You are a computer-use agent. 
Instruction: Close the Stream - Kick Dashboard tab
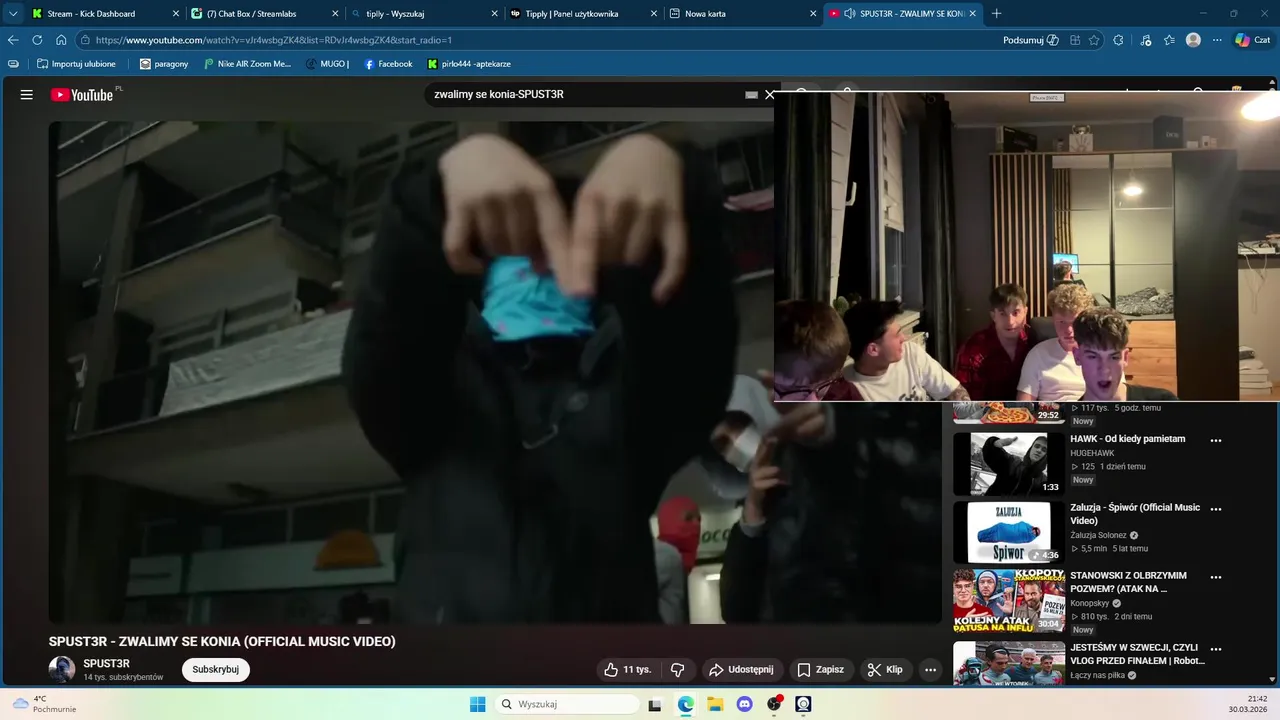pyautogui.click(x=176, y=14)
